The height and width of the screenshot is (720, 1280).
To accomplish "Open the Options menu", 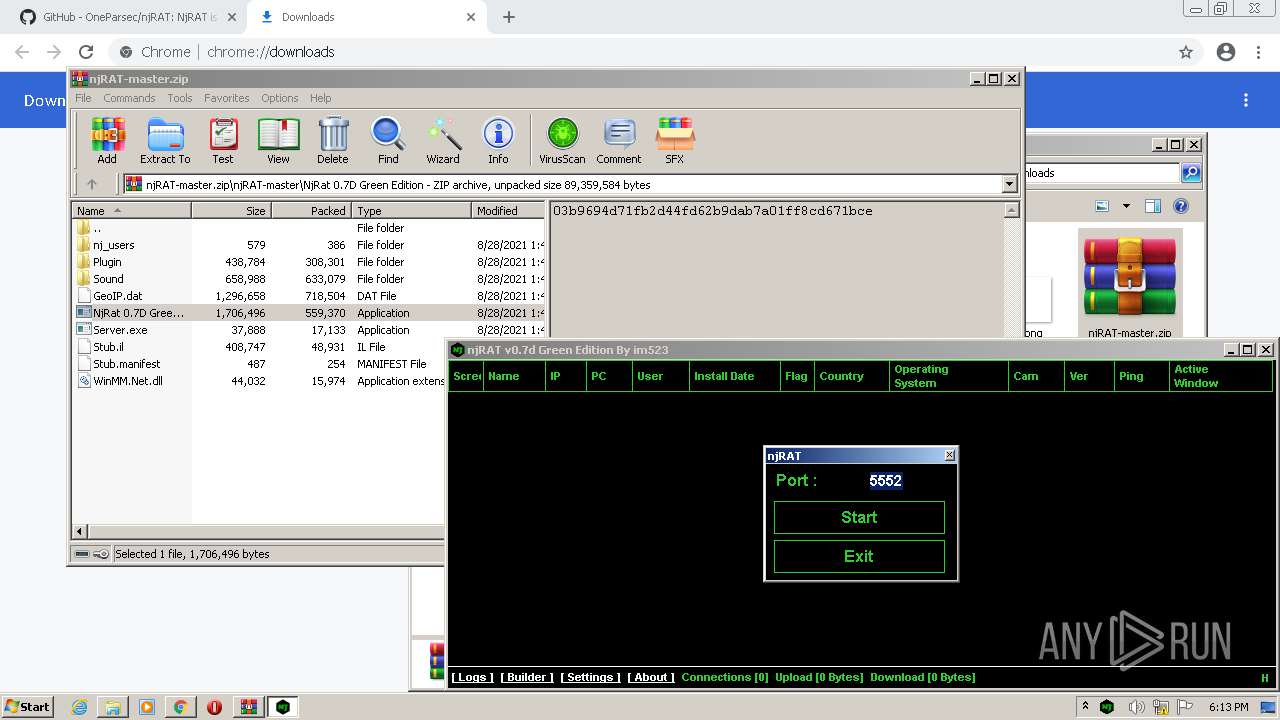I will pos(280,98).
